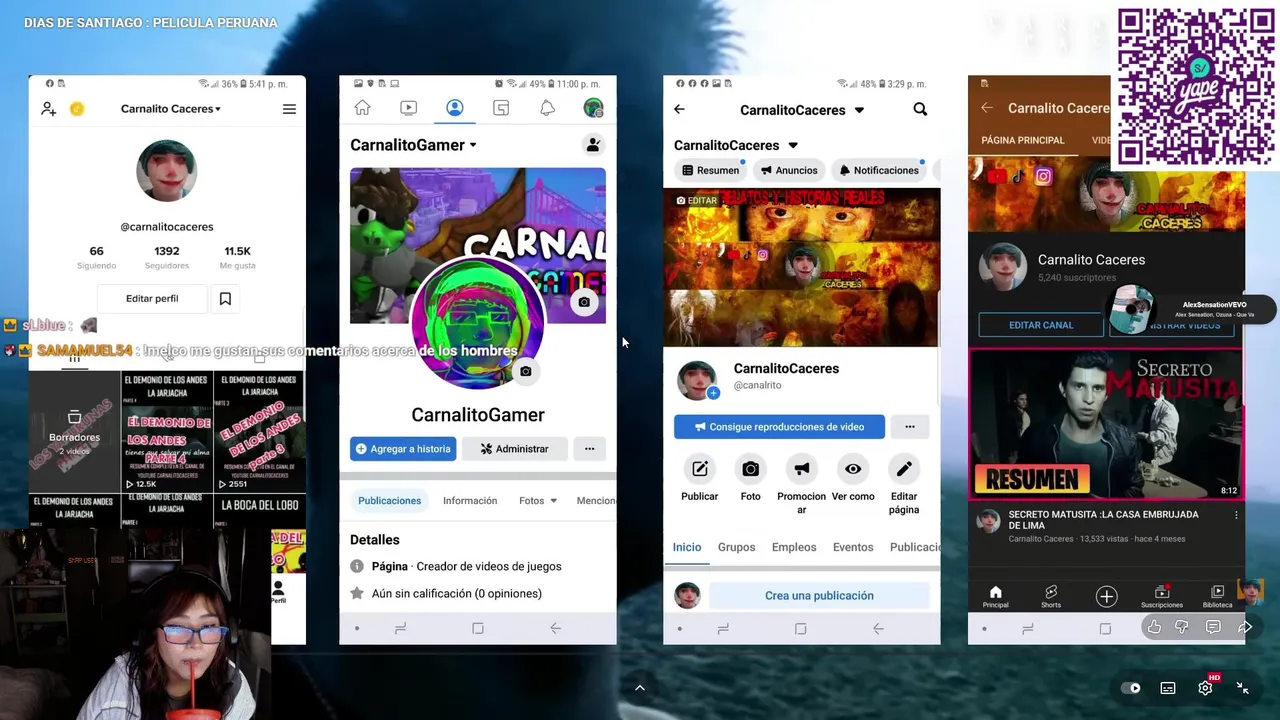This screenshot has width=1280, height=720.
Task: Open the Facebook news feed square icon
Action: 501,108
